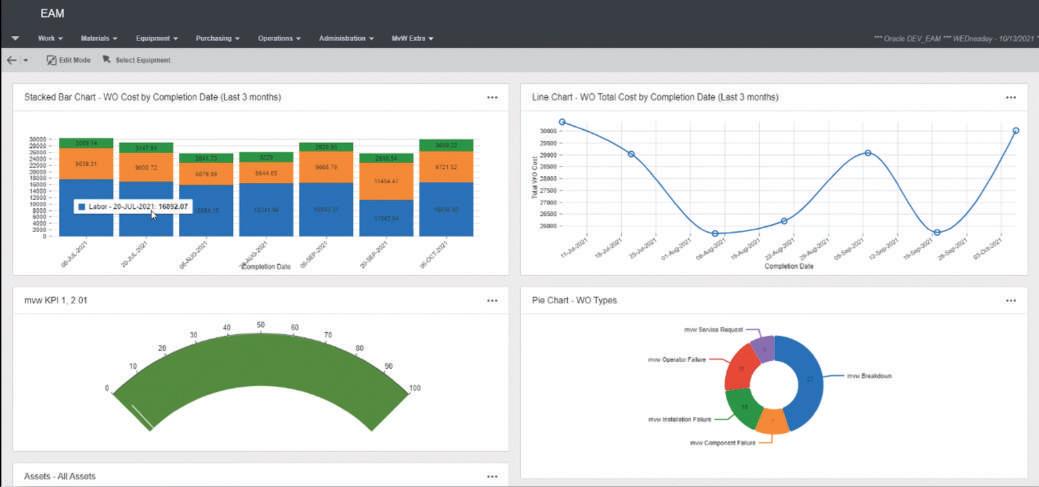Click the 06-OCT-2021 blue Labor bar
The width and height of the screenshot is (1039, 487).
tap(446, 209)
